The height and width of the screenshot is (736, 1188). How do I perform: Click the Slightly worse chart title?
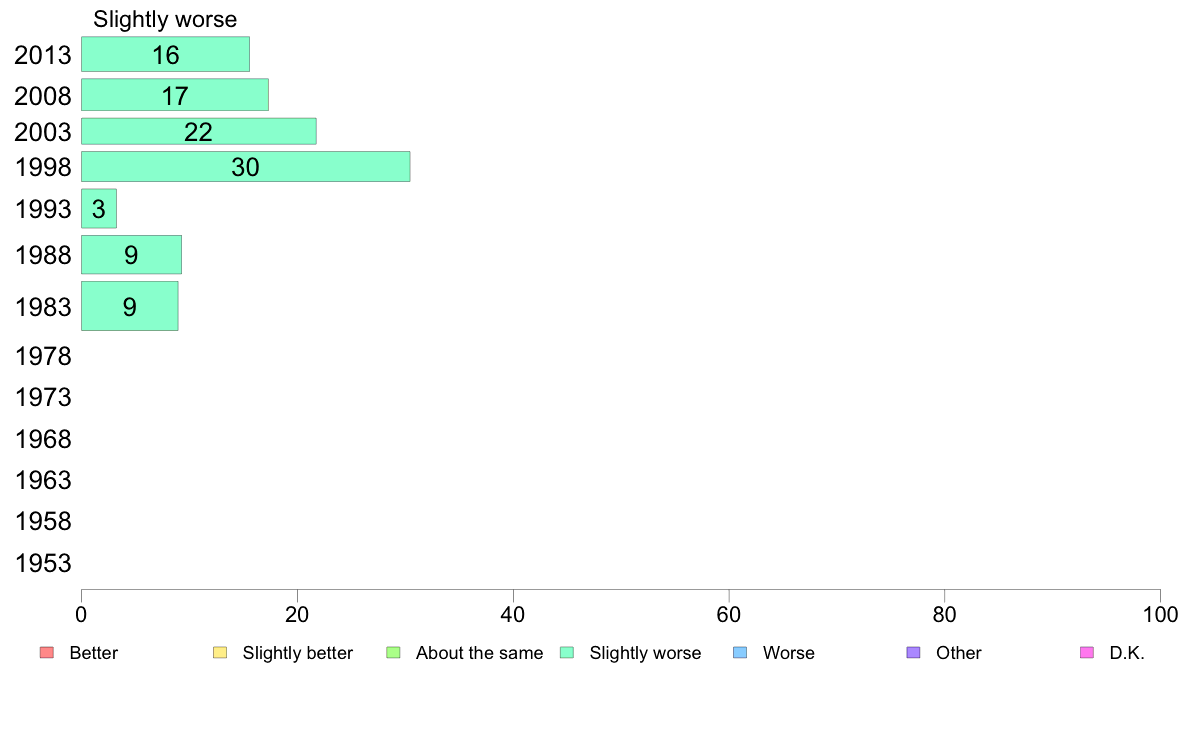165,19
